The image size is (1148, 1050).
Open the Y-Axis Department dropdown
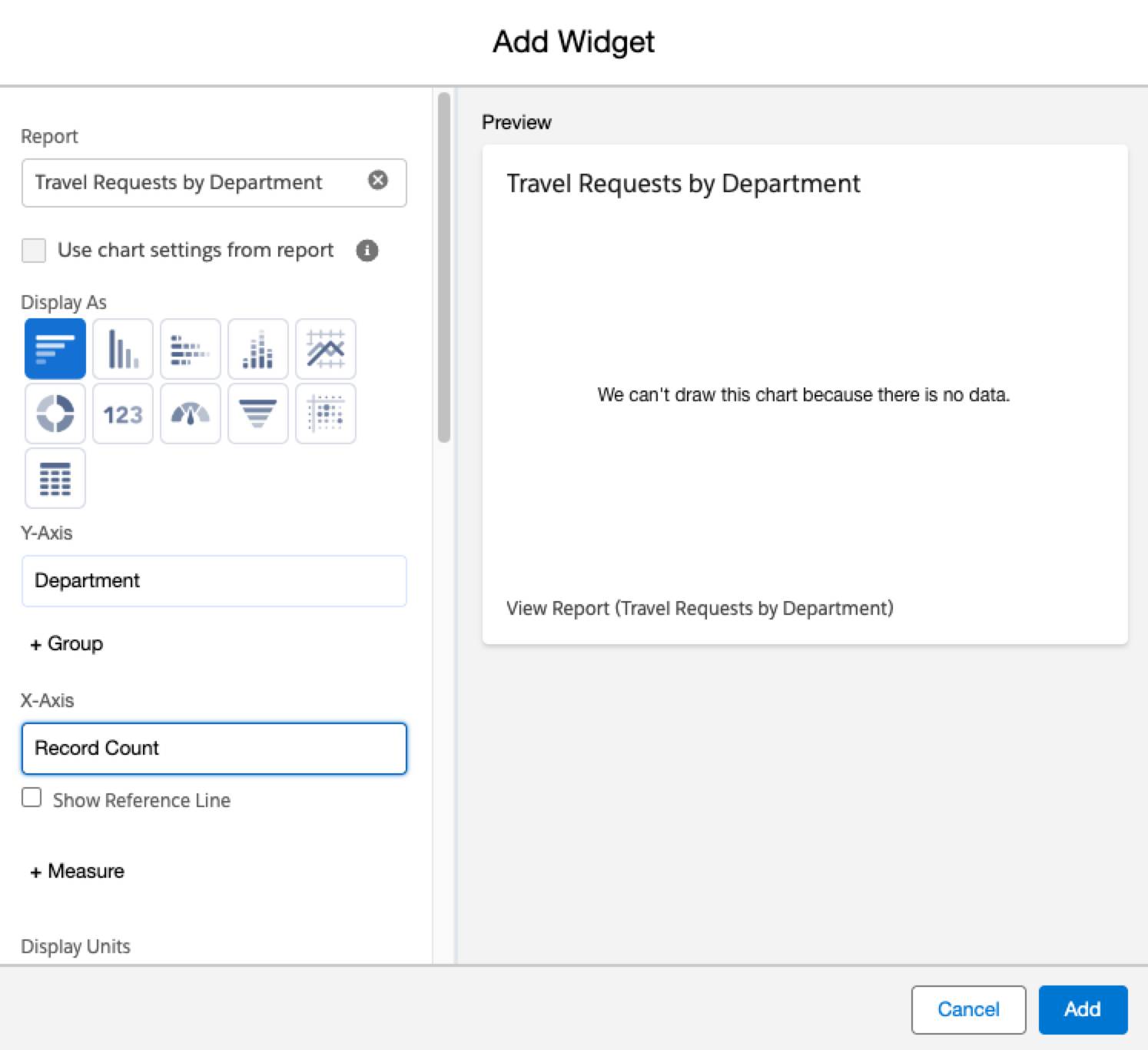214,581
